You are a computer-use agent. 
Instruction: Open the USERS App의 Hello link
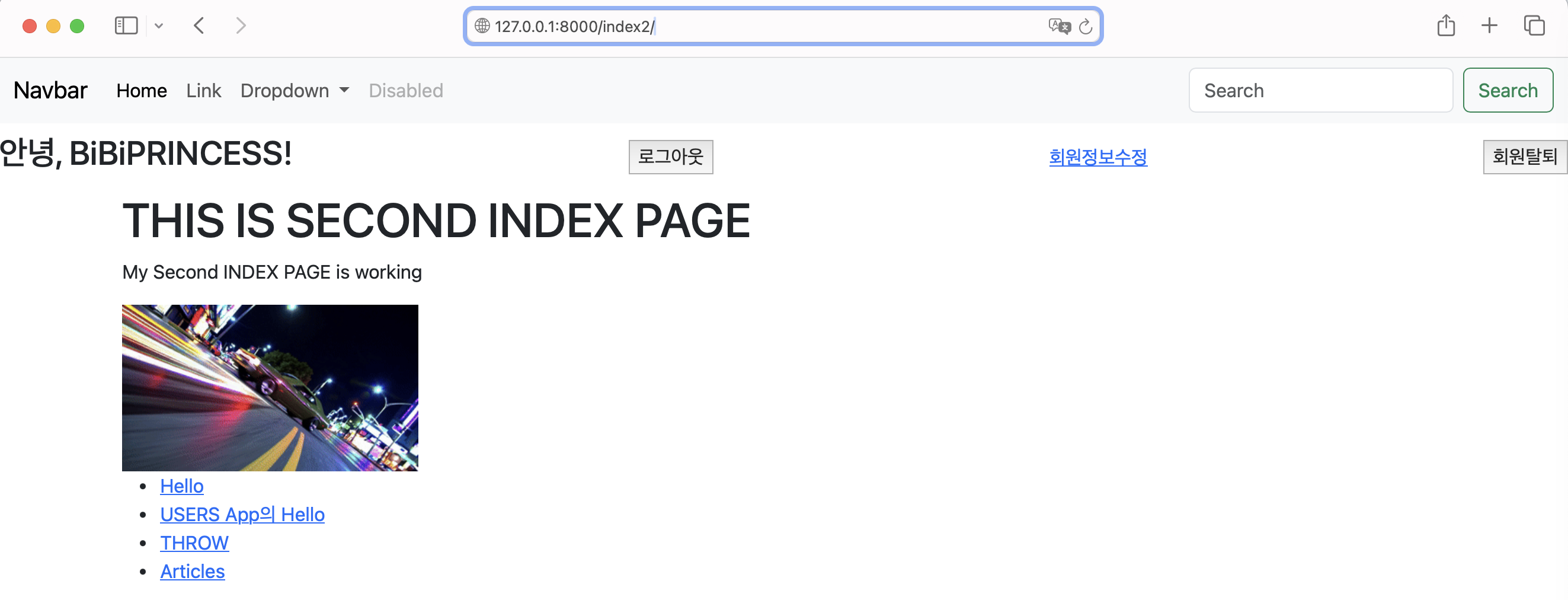(242, 514)
